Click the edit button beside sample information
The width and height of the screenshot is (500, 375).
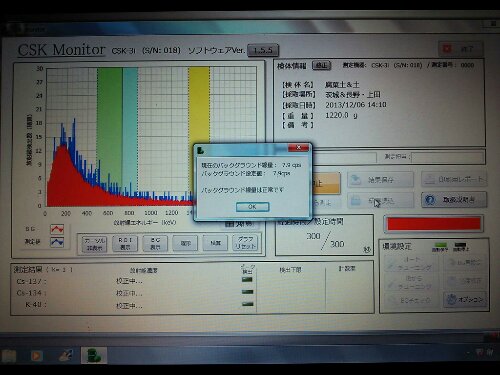click(321, 65)
